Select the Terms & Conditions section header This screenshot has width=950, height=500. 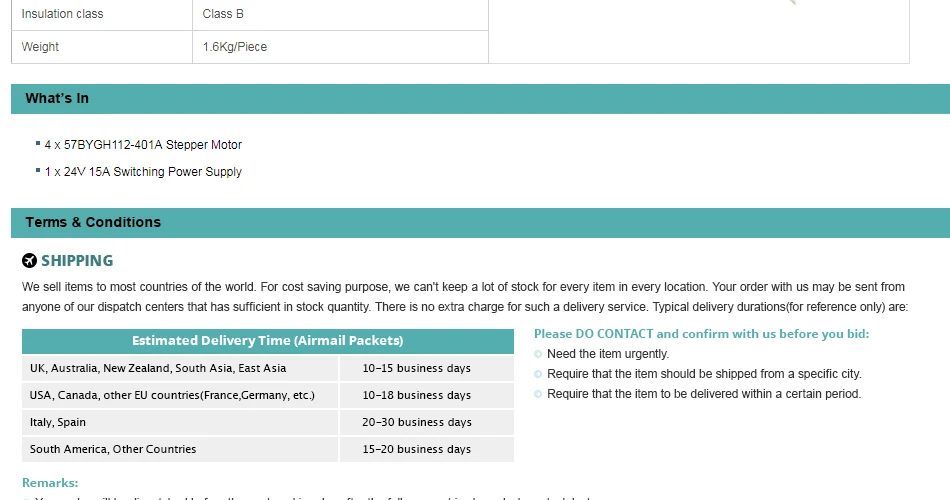click(480, 222)
